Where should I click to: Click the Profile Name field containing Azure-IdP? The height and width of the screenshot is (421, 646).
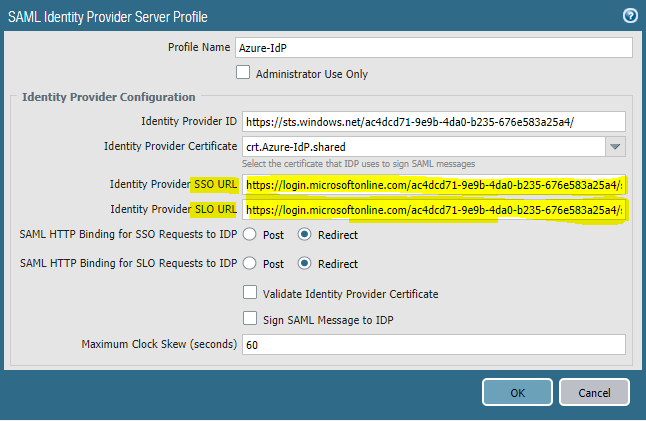434,48
